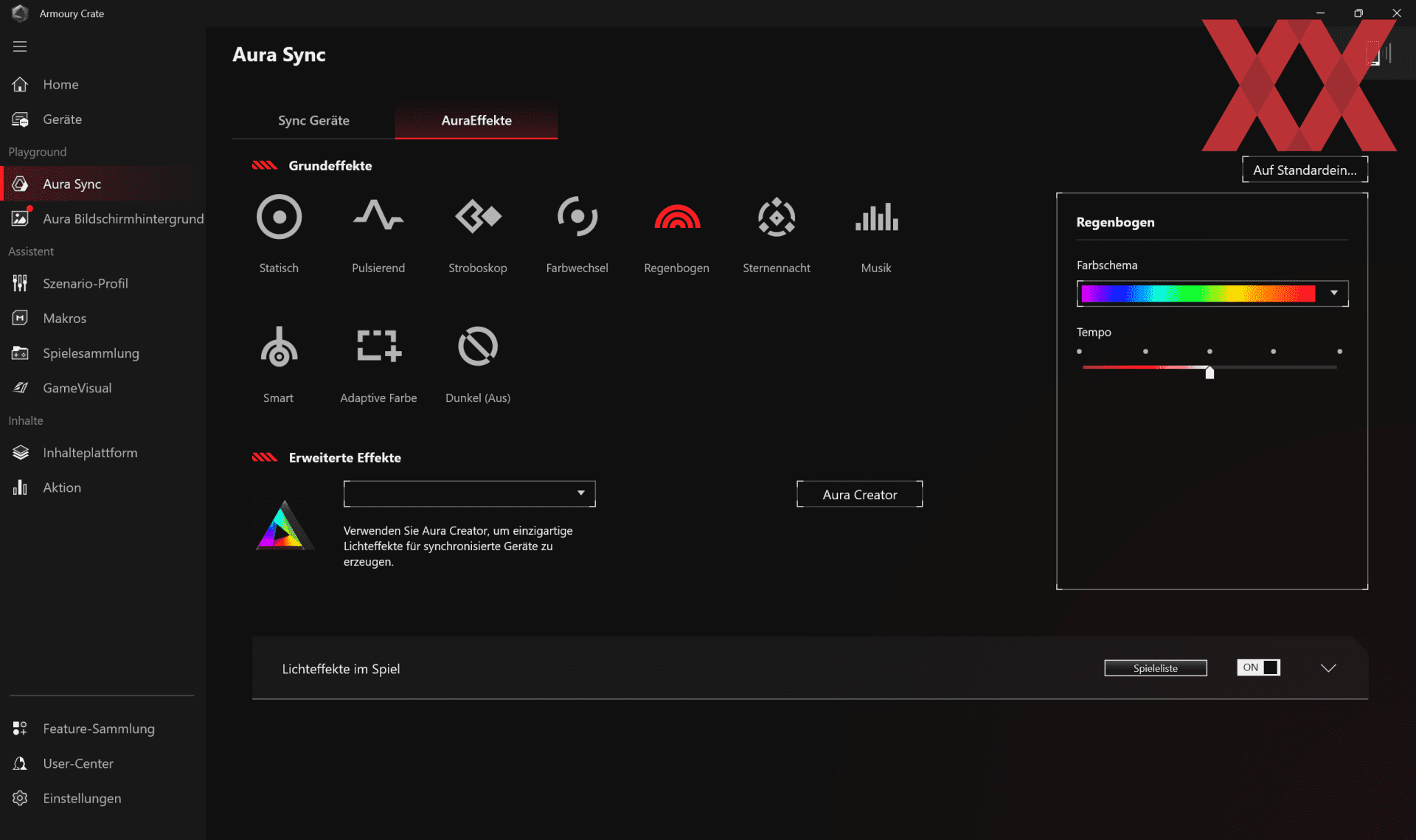This screenshot has width=1416, height=840.
Task: Click the Szenario-Profil sliders icon
Action: pyautogui.click(x=20, y=283)
